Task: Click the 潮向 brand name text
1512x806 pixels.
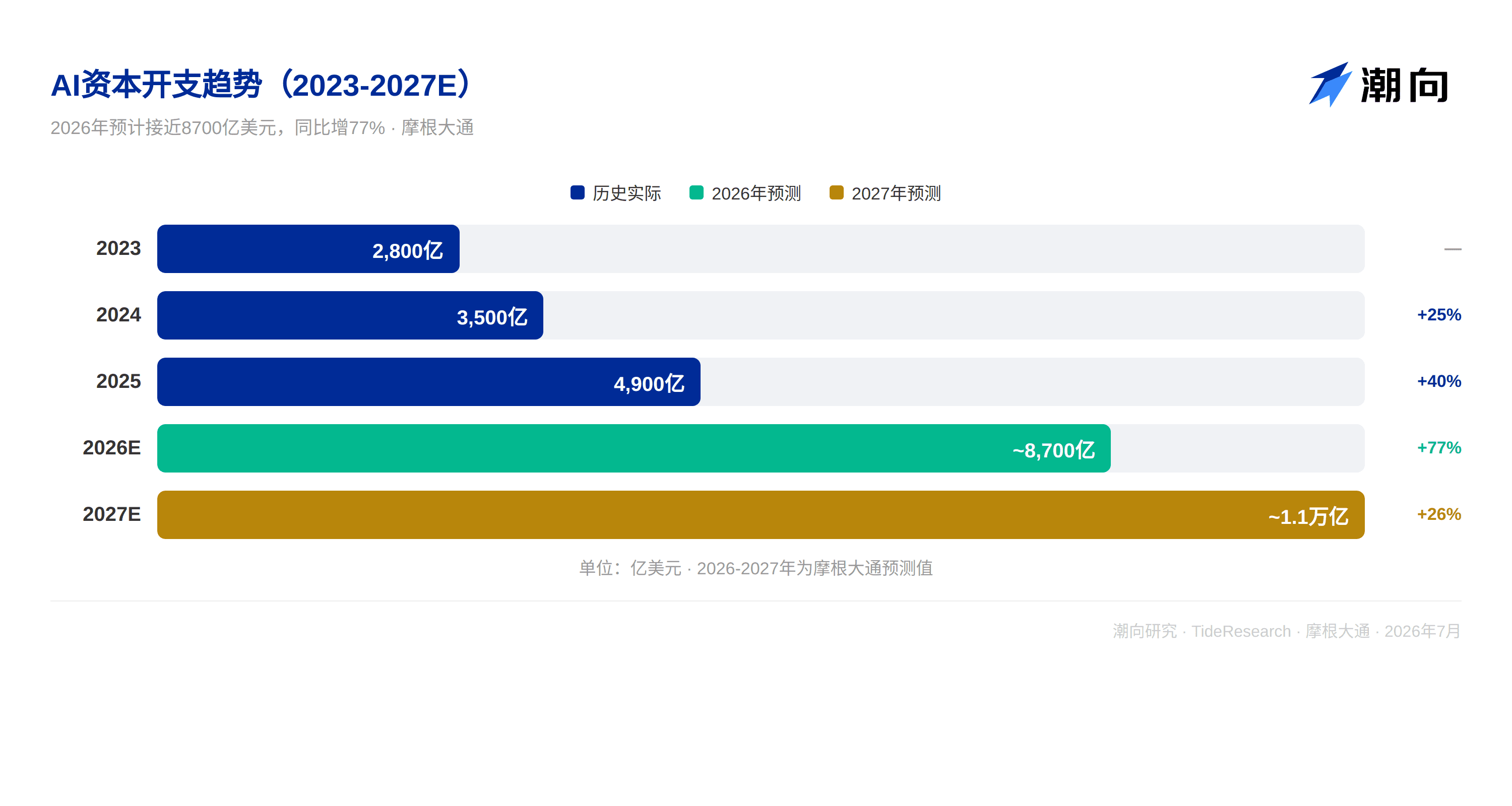Action: 1405,86
